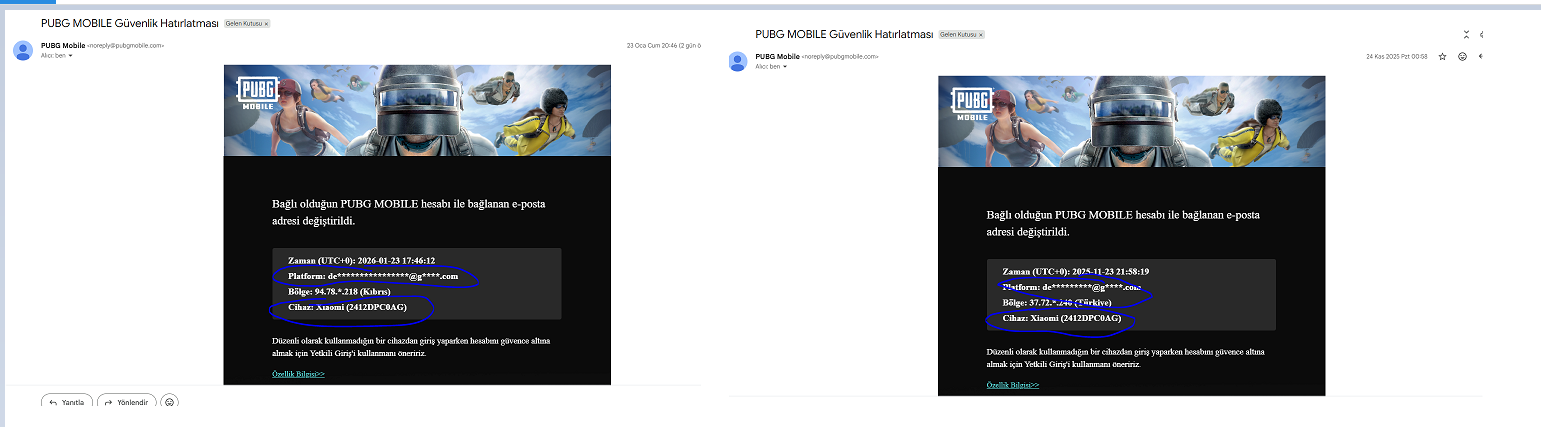This screenshot has width=1541, height=427.
Task: Click the 24 Kas 2025 Paz 00:58 timestamp
Action: 1397,57
